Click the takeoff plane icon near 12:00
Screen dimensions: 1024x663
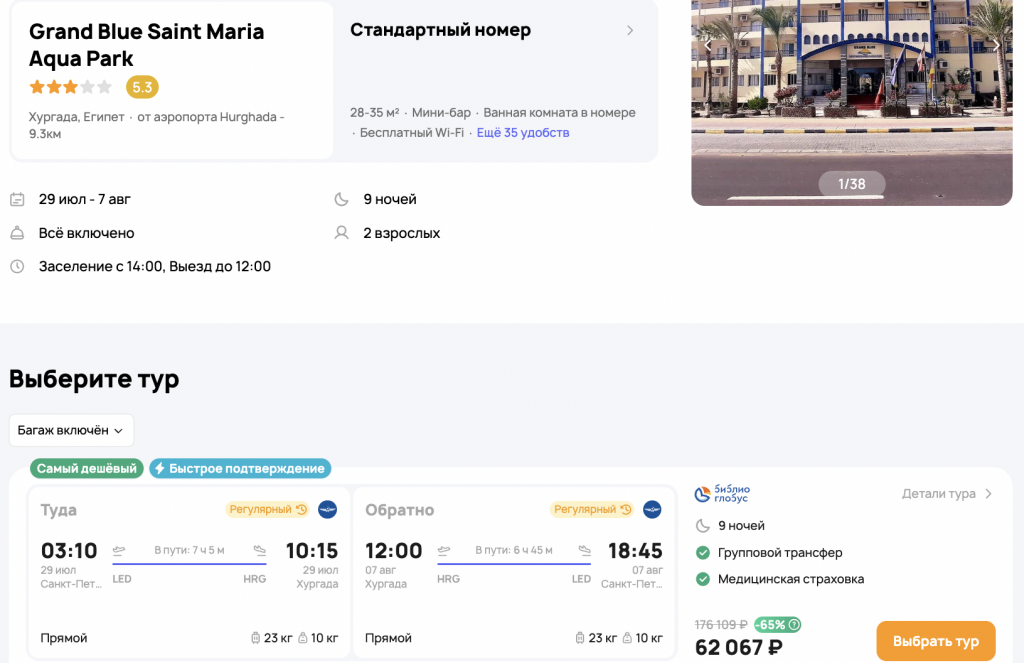[x=444, y=550]
